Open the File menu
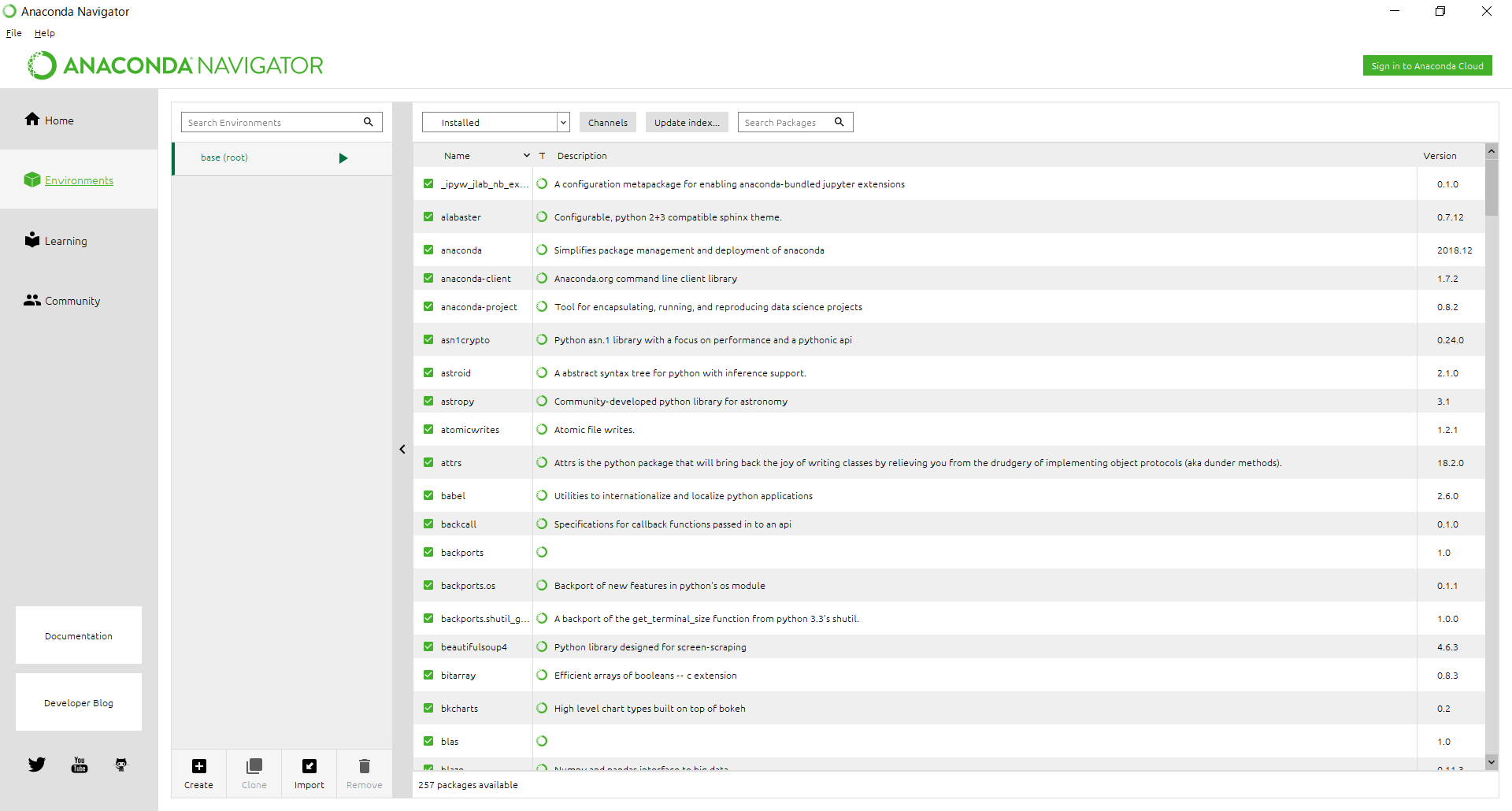 click(14, 33)
